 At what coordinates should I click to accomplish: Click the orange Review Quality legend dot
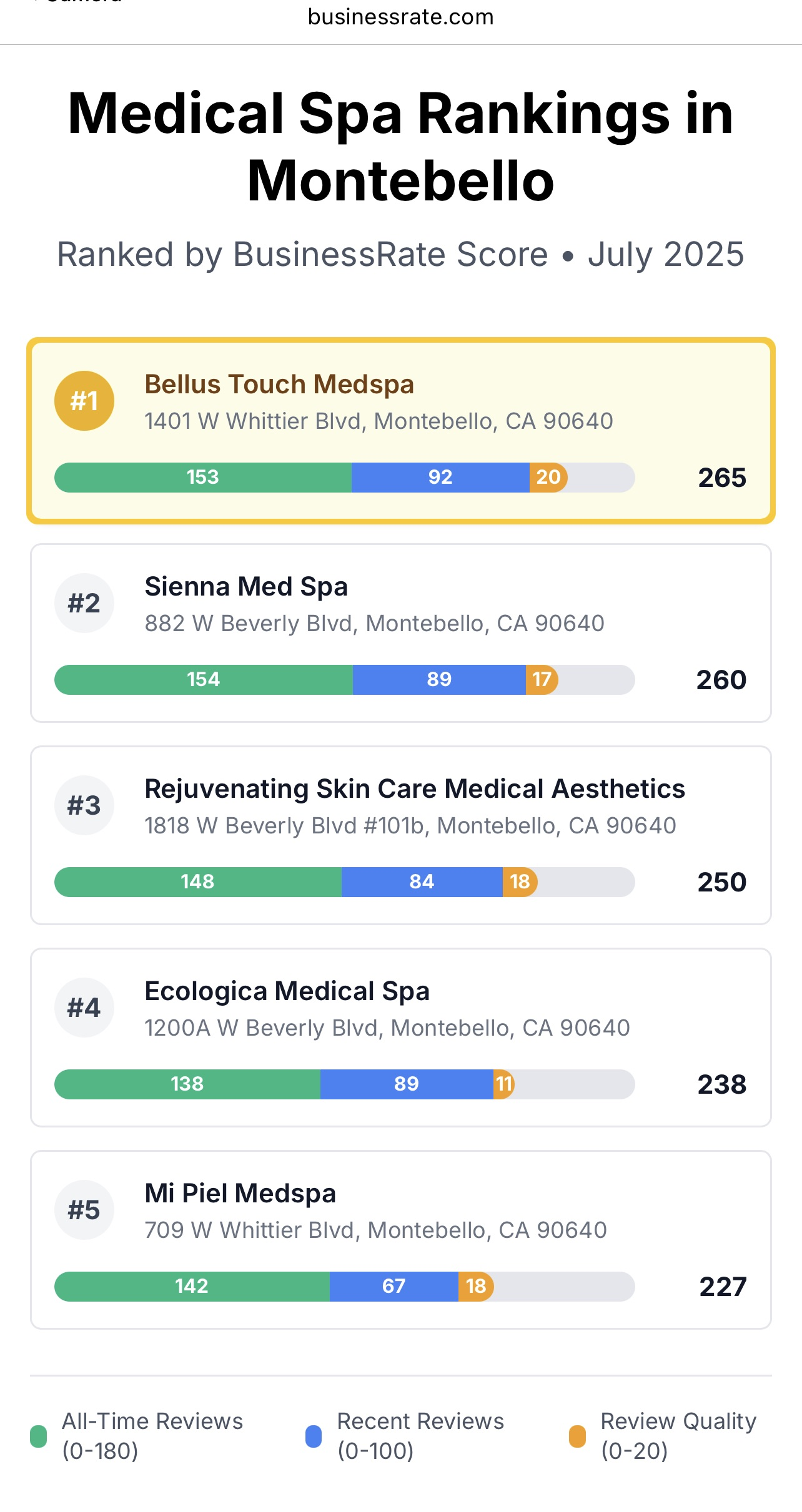point(578,1436)
